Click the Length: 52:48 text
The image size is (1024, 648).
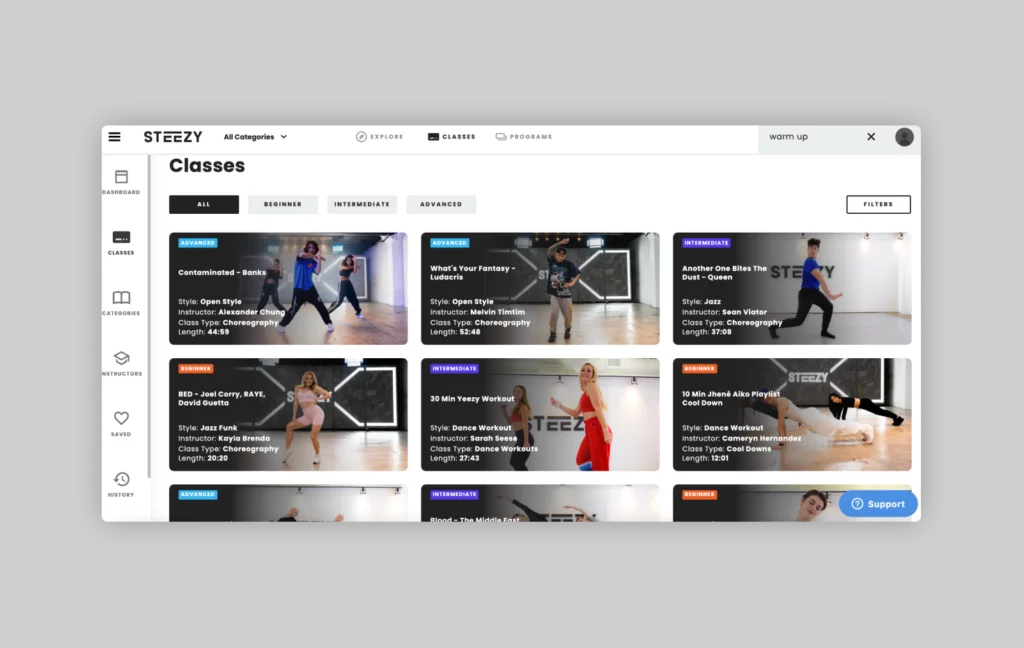click(x=455, y=332)
